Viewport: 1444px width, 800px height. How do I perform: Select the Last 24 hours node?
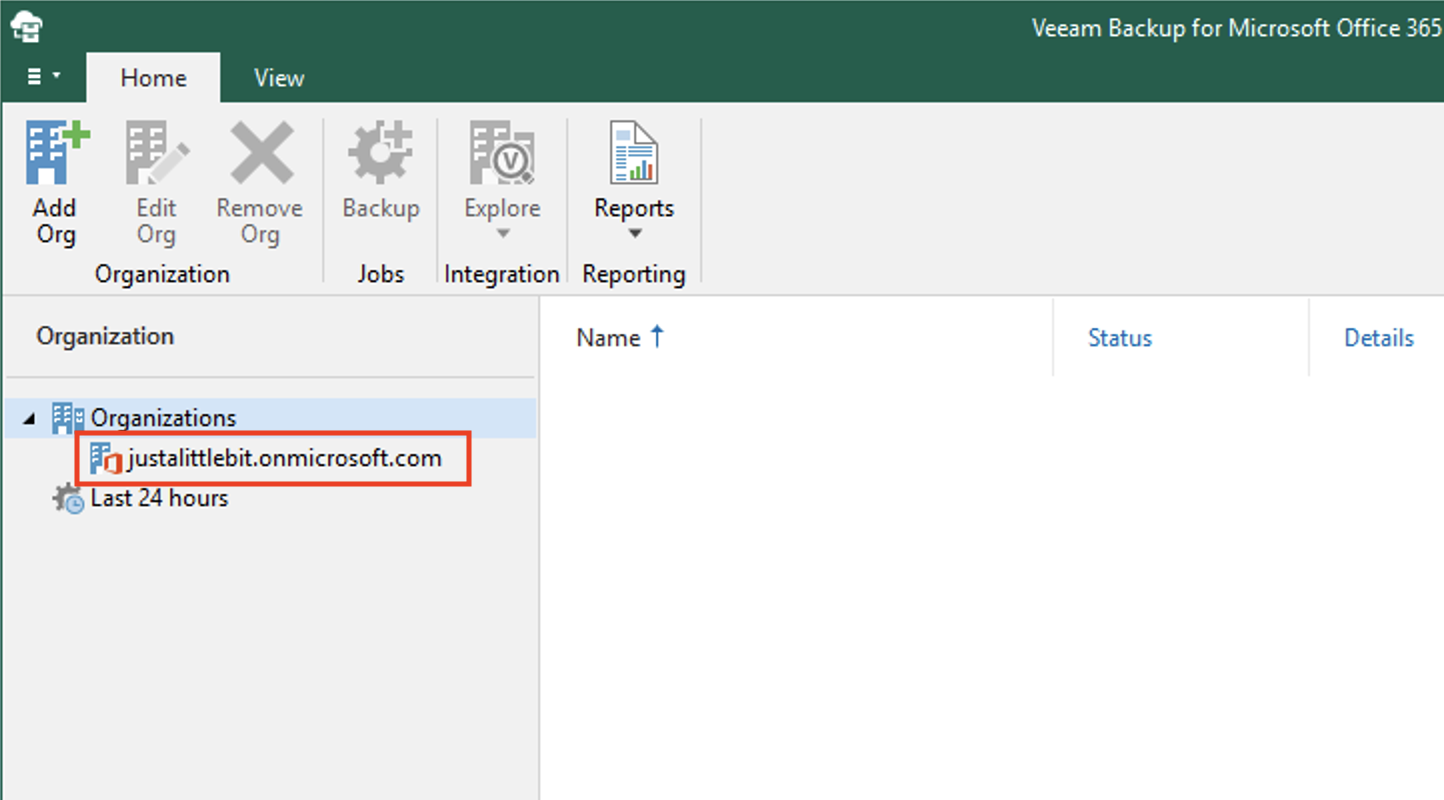click(159, 498)
